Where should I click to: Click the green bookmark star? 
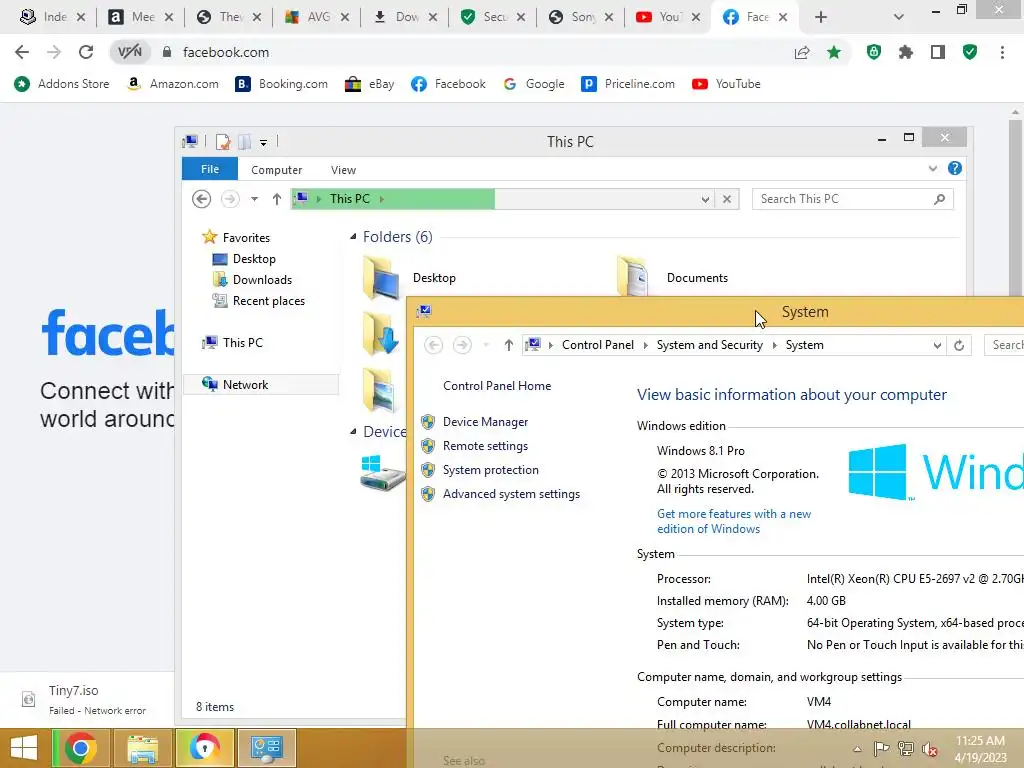834,52
